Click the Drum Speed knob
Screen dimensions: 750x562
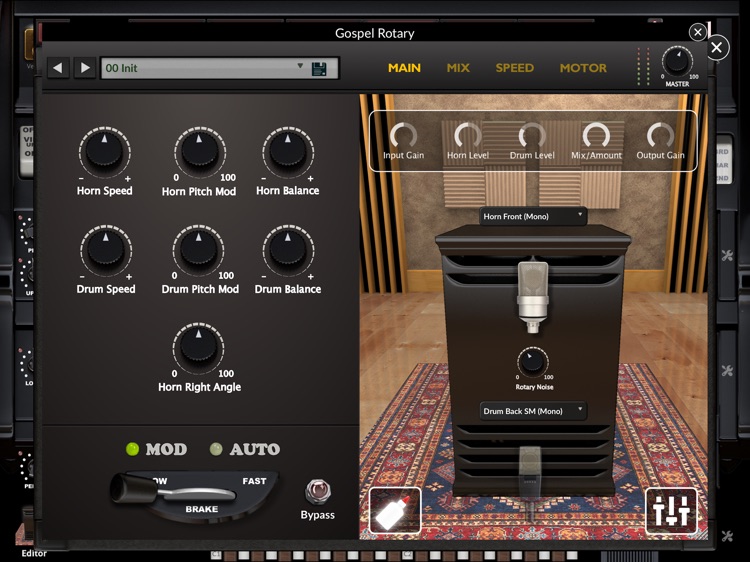click(x=105, y=250)
